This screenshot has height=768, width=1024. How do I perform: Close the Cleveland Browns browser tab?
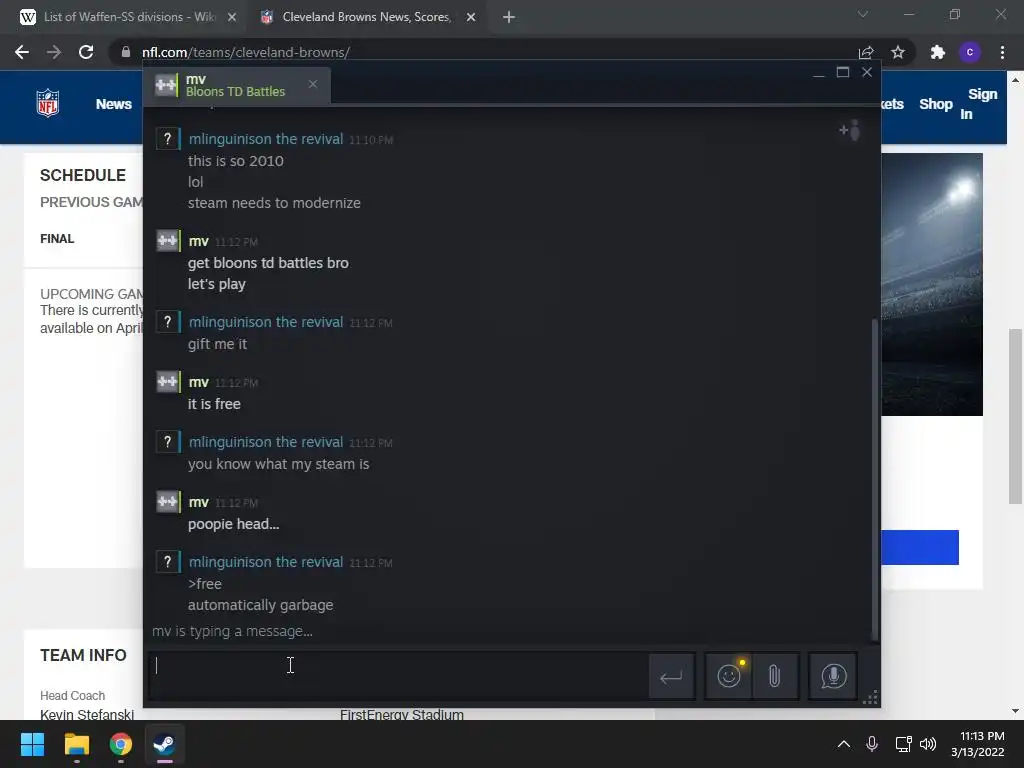pyautogui.click(x=471, y=18)
